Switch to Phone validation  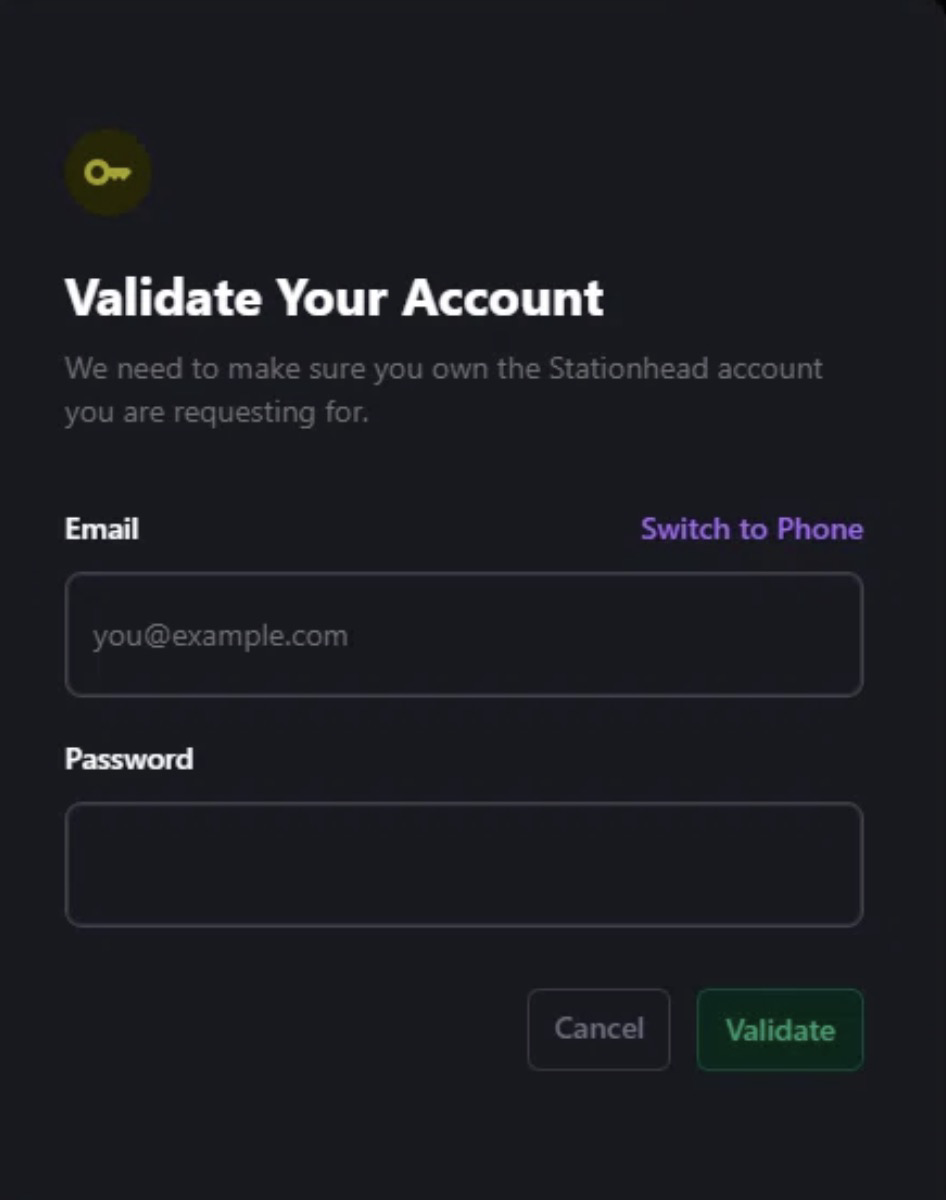point(751,528)
